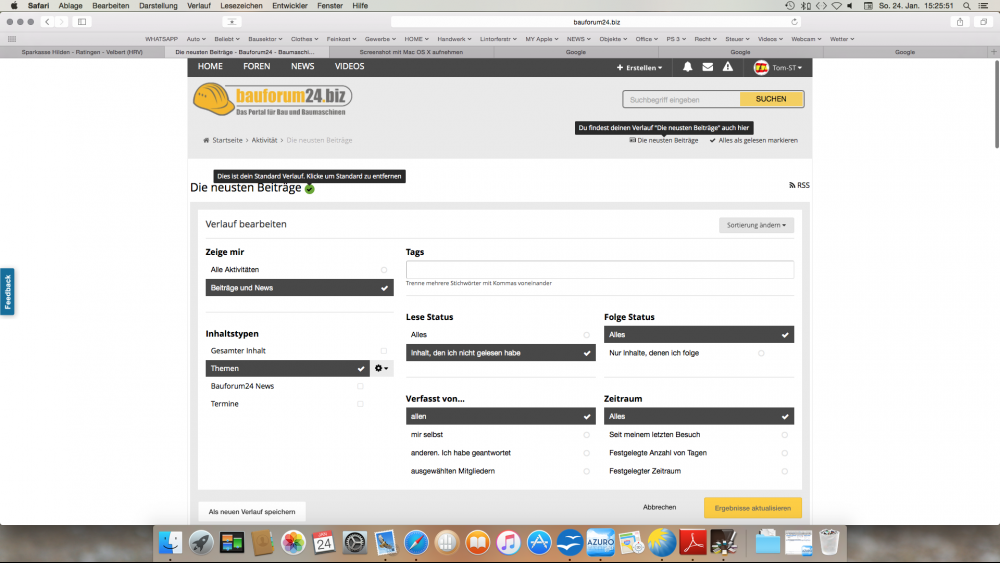This screenshot has height=563, width=1000.
Task: Select 'Alle Aktivitäten' option
Action: point(299,270)
